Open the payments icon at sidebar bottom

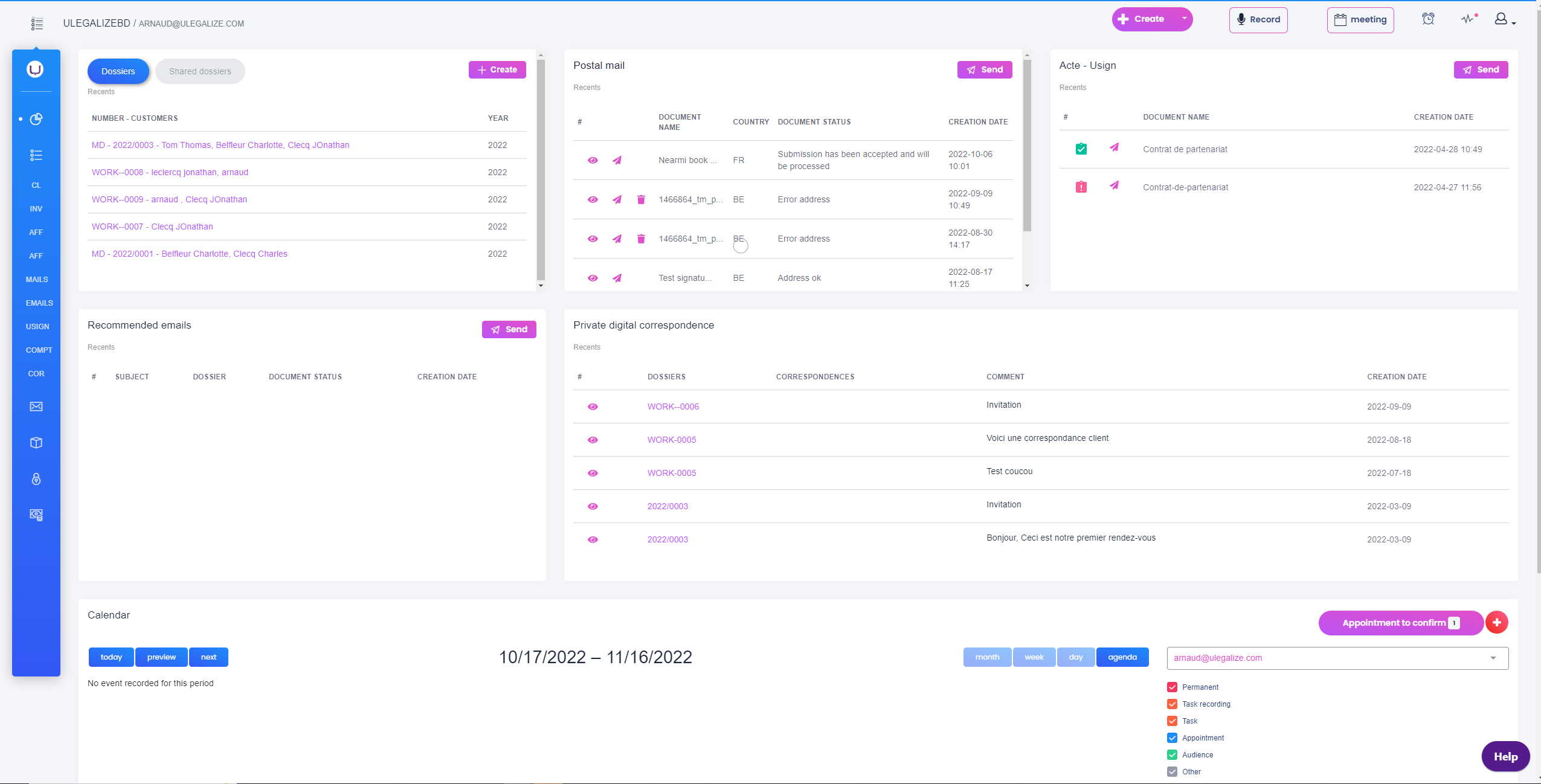pyautogui.click(x=36, y=515)
